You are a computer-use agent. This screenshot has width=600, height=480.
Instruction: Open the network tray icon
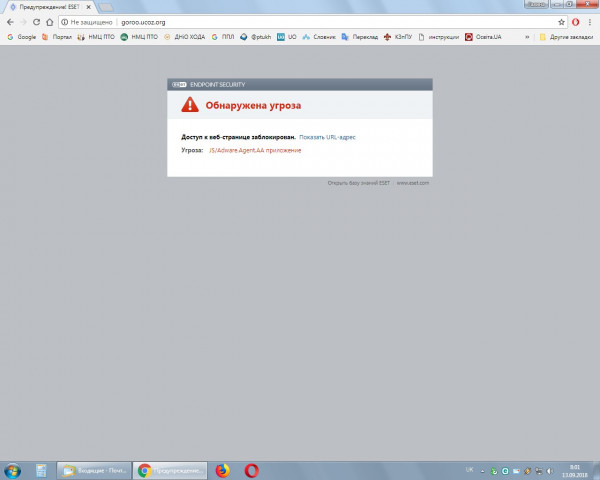click(x=538, y=471)
